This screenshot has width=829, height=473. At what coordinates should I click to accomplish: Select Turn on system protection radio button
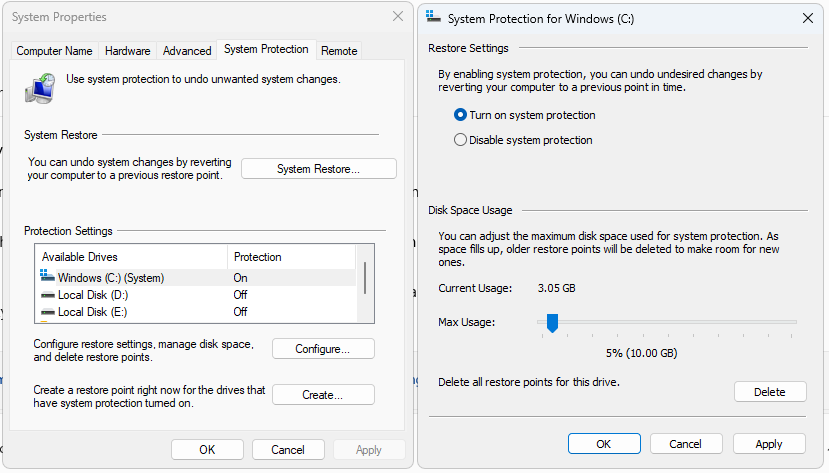(x=460, y=115)
